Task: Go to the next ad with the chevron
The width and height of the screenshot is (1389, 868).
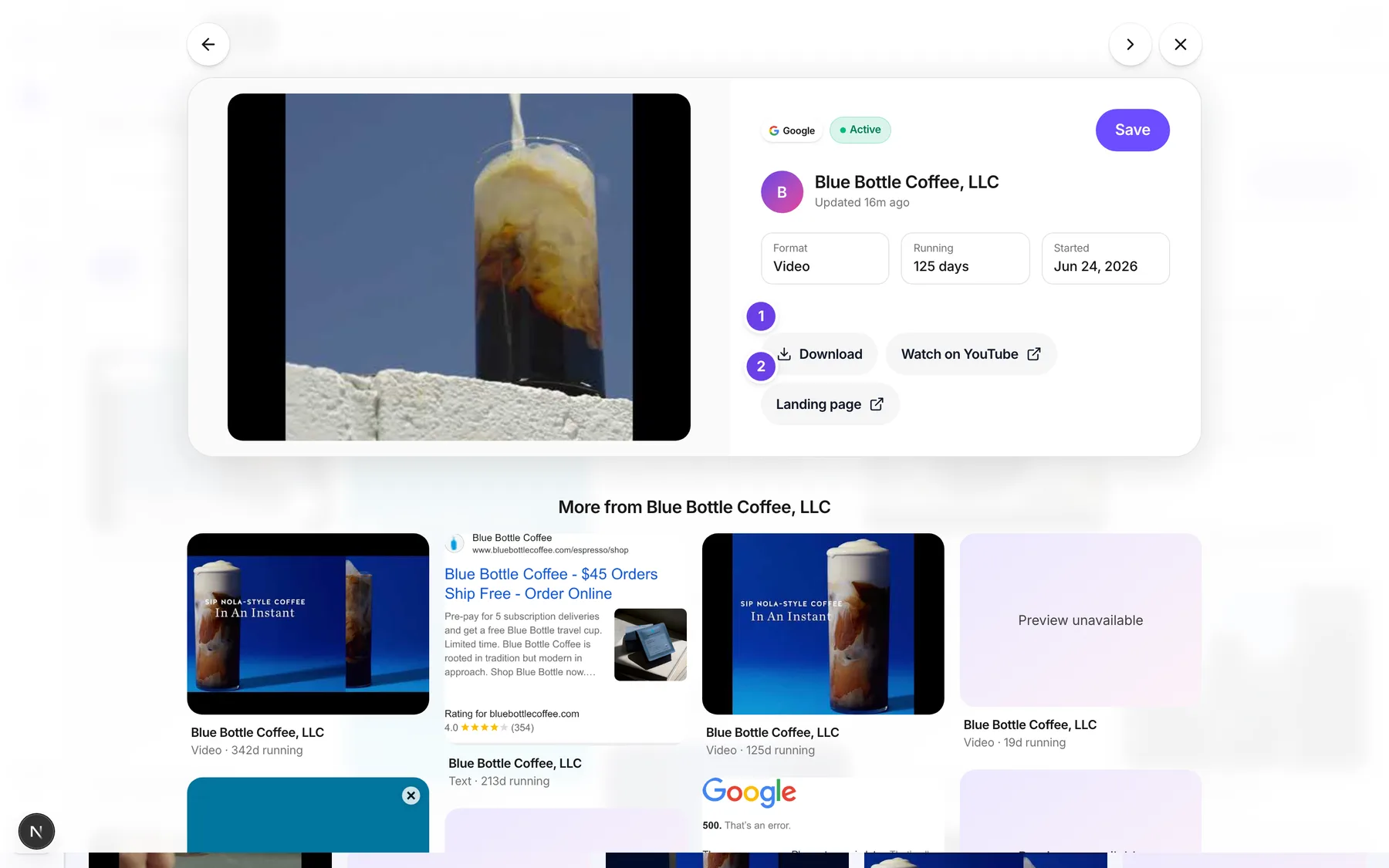Action: (1130, 45)
